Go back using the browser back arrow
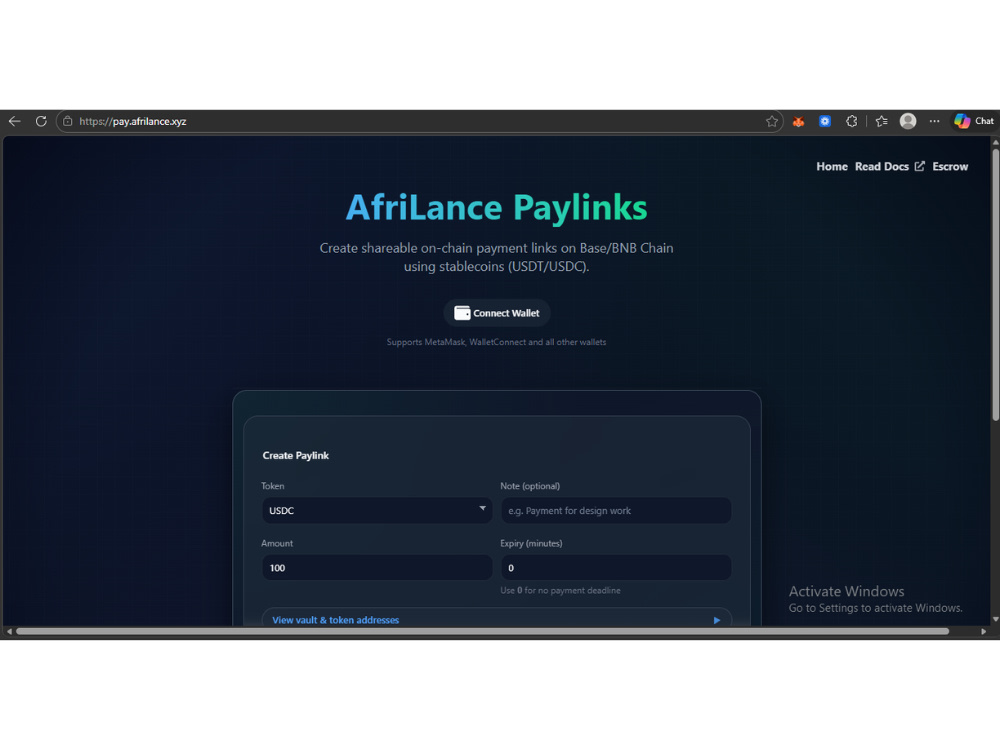This screenshot has width=1000, height=750. 15,121
